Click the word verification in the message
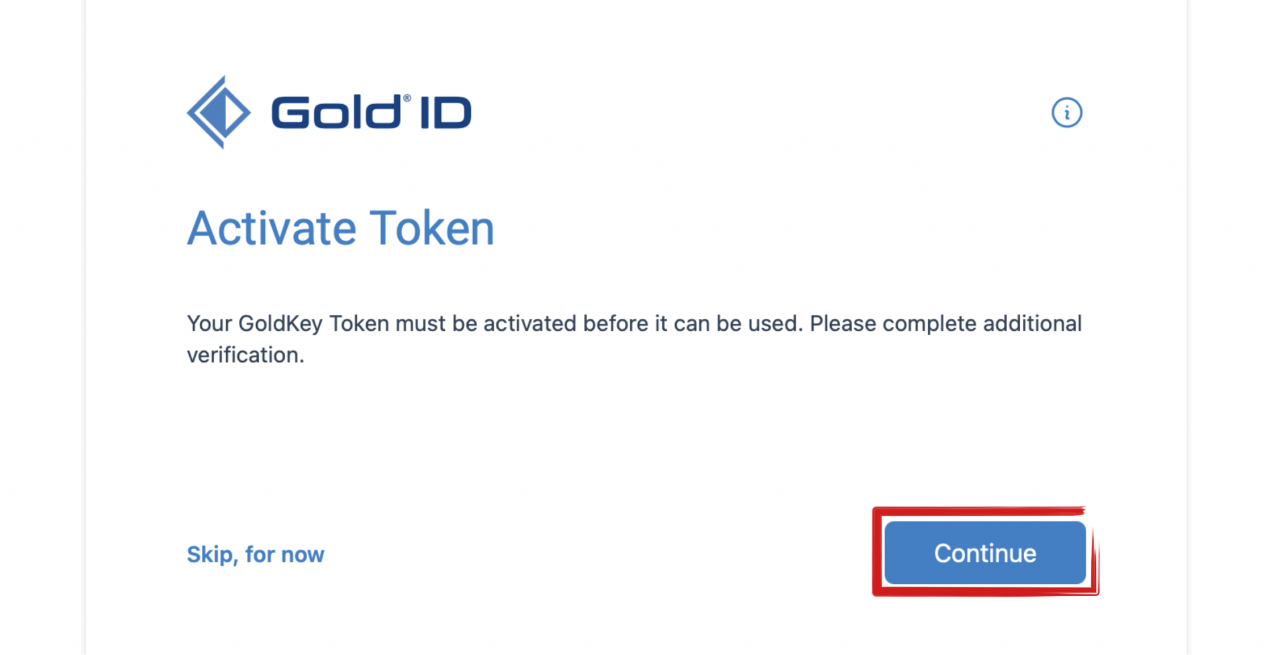 pos(244,355)
